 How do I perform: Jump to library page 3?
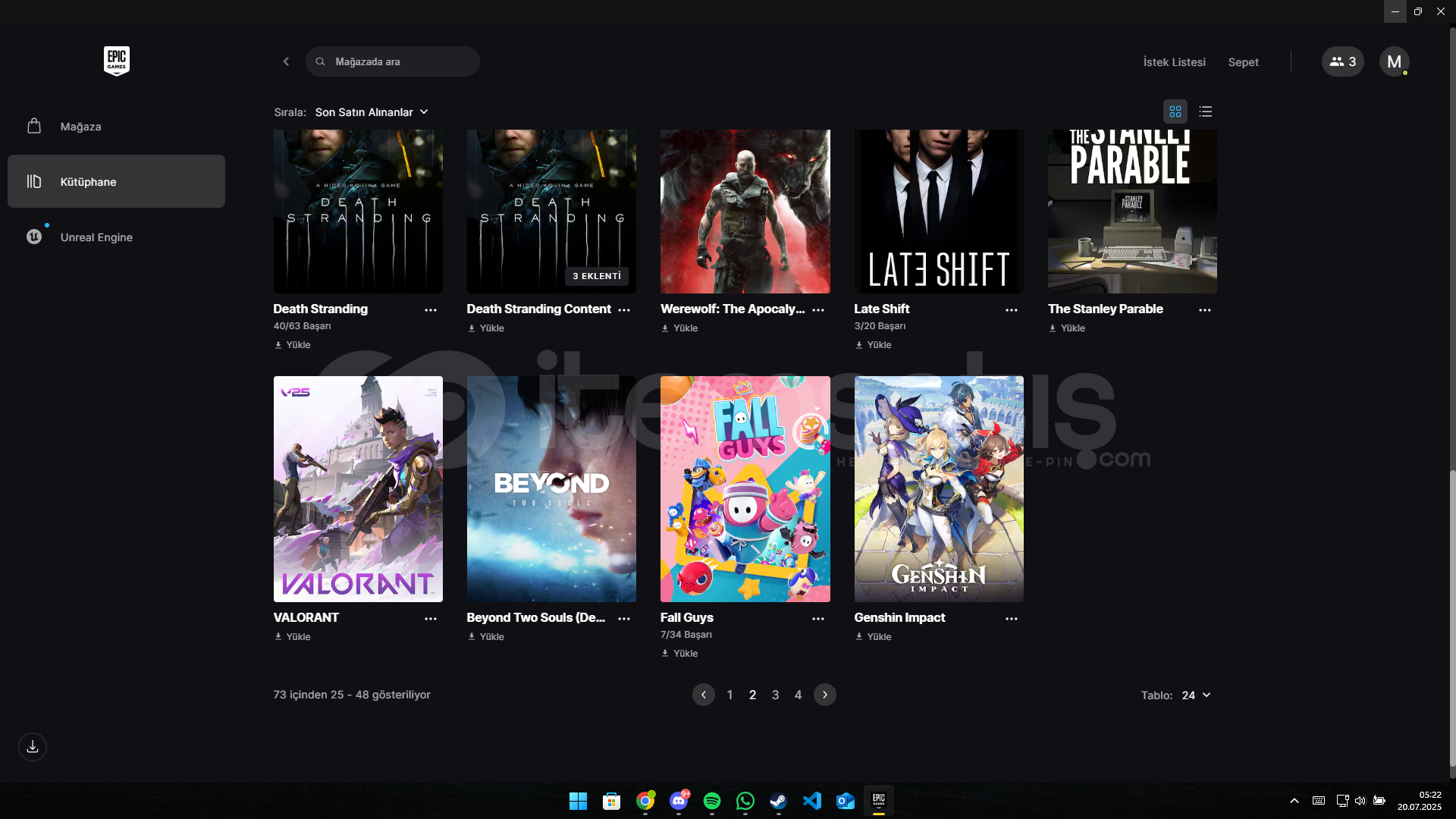[775, 695]
